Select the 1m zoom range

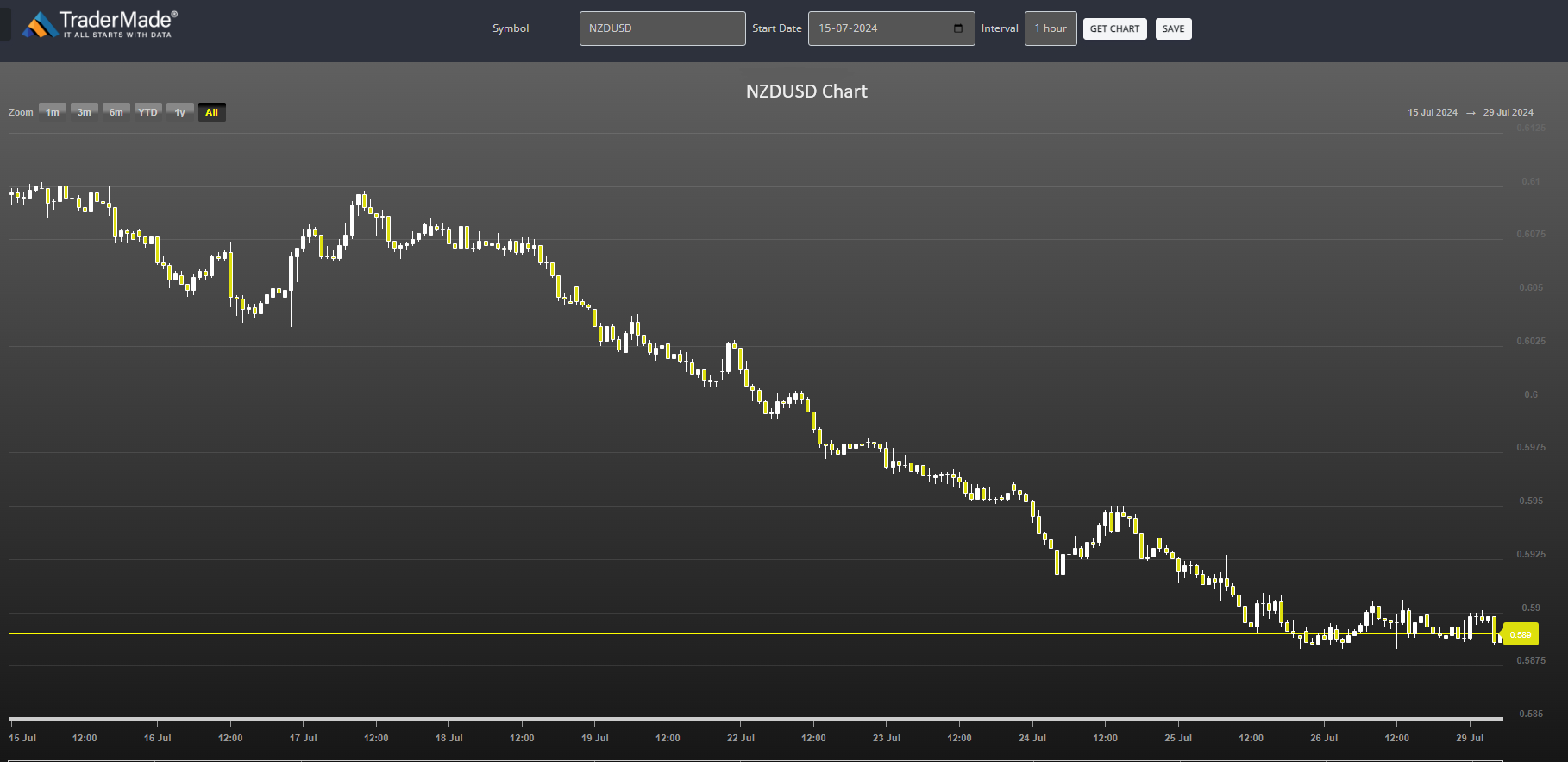click(x=53, y=112)
